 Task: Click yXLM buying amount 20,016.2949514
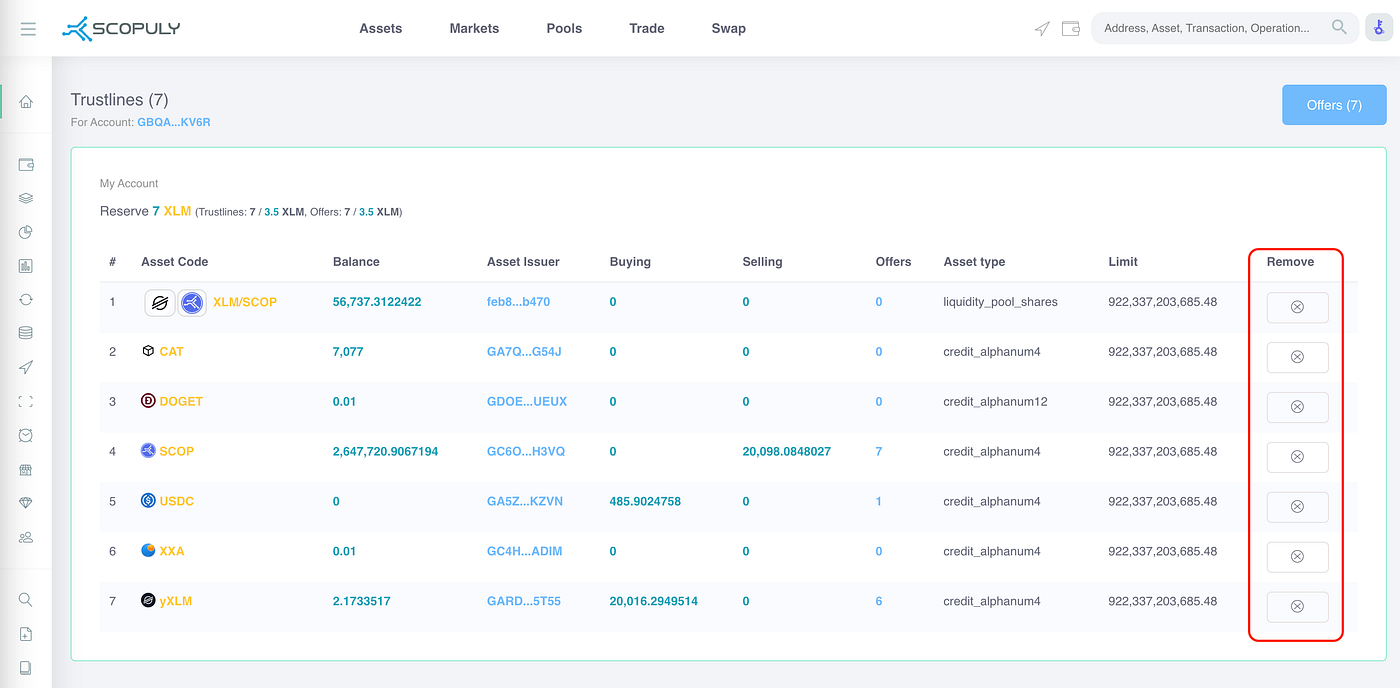point(654,602)
